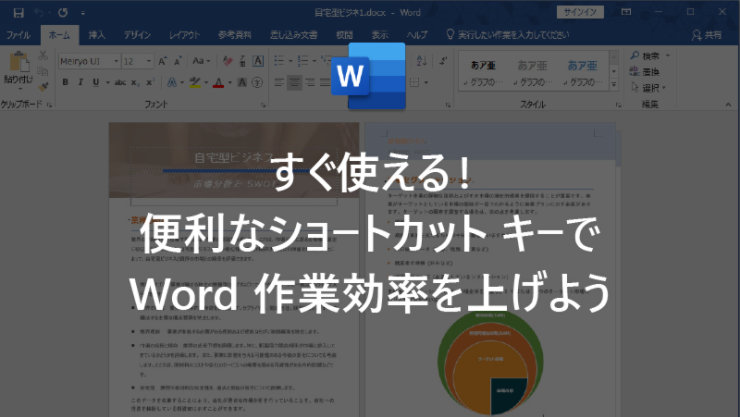Select the blue あア亜 style thumbnail
Image resolution: width=740 pixels, height=417 pixels.
582,73
